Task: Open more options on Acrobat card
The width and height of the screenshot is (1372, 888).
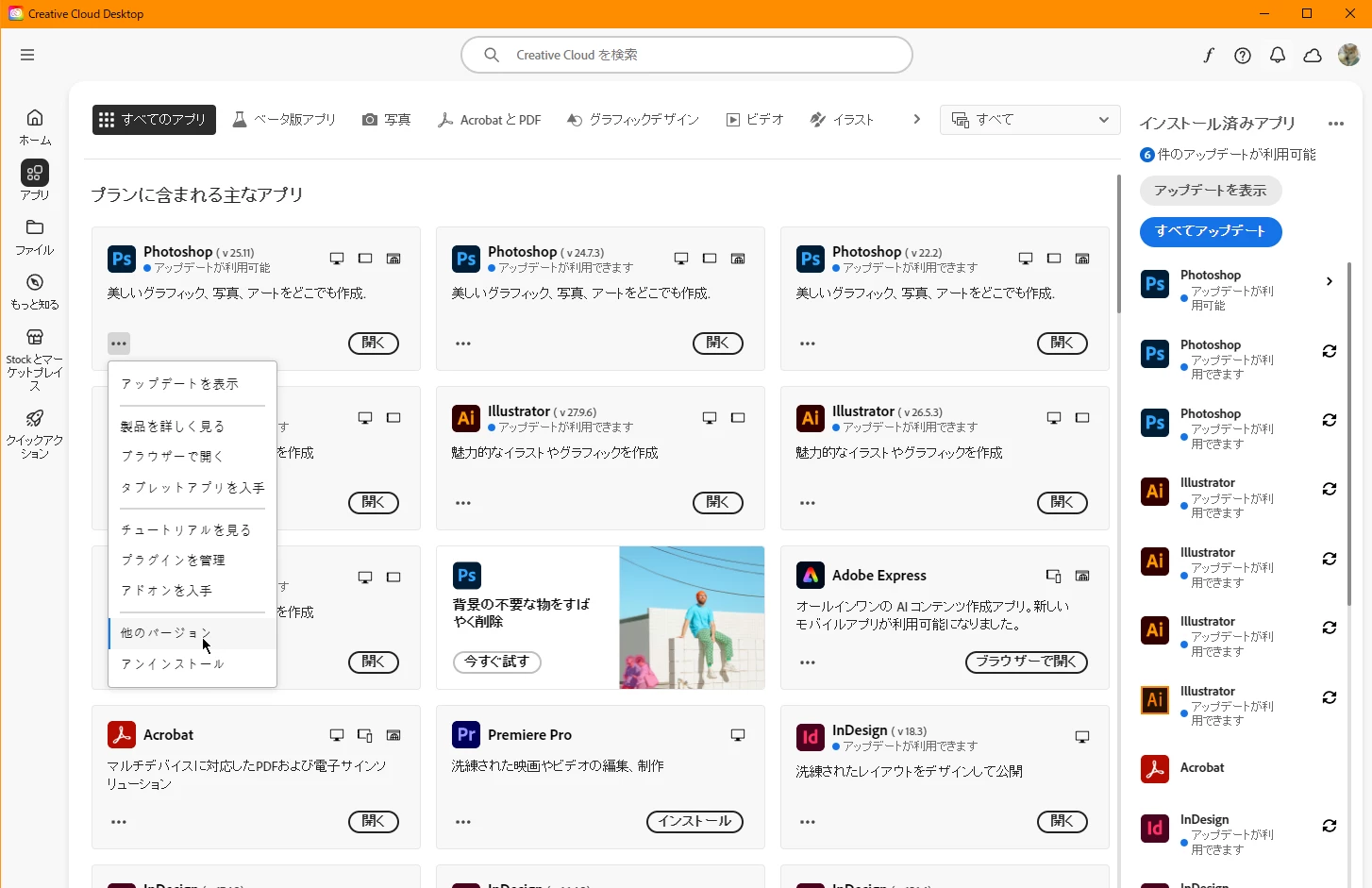Action: click(x=119, y=822)
